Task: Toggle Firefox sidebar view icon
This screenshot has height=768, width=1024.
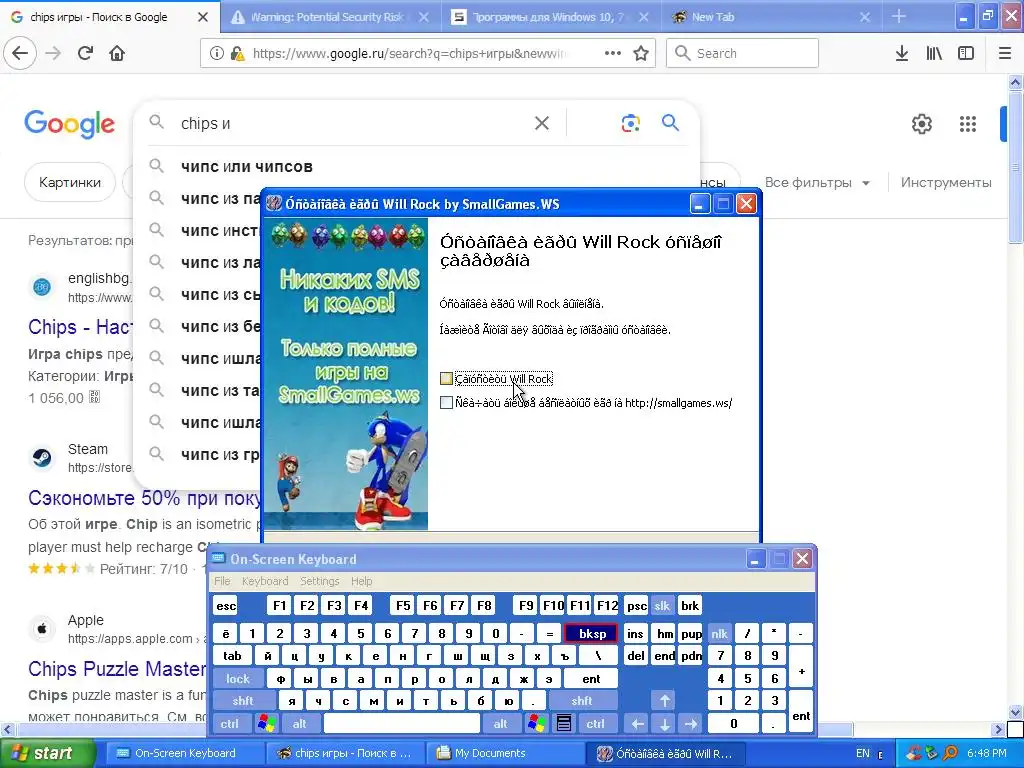Action: [x=966, y=53]
